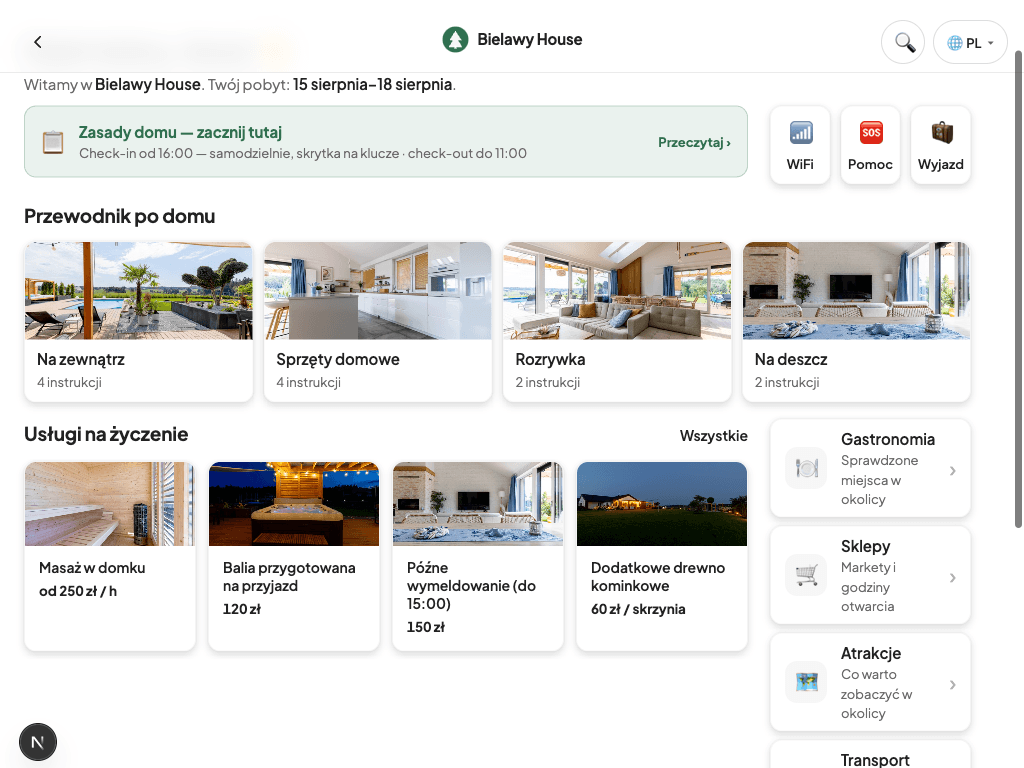The width and height of the screenshot is (1024, 768).
Task: Open search with the magnifier icon
Action: point(903,42)
